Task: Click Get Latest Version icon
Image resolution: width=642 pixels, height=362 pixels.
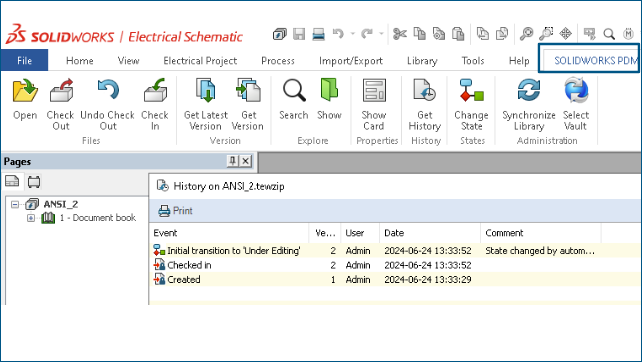Action: click(x=206, y=91)
